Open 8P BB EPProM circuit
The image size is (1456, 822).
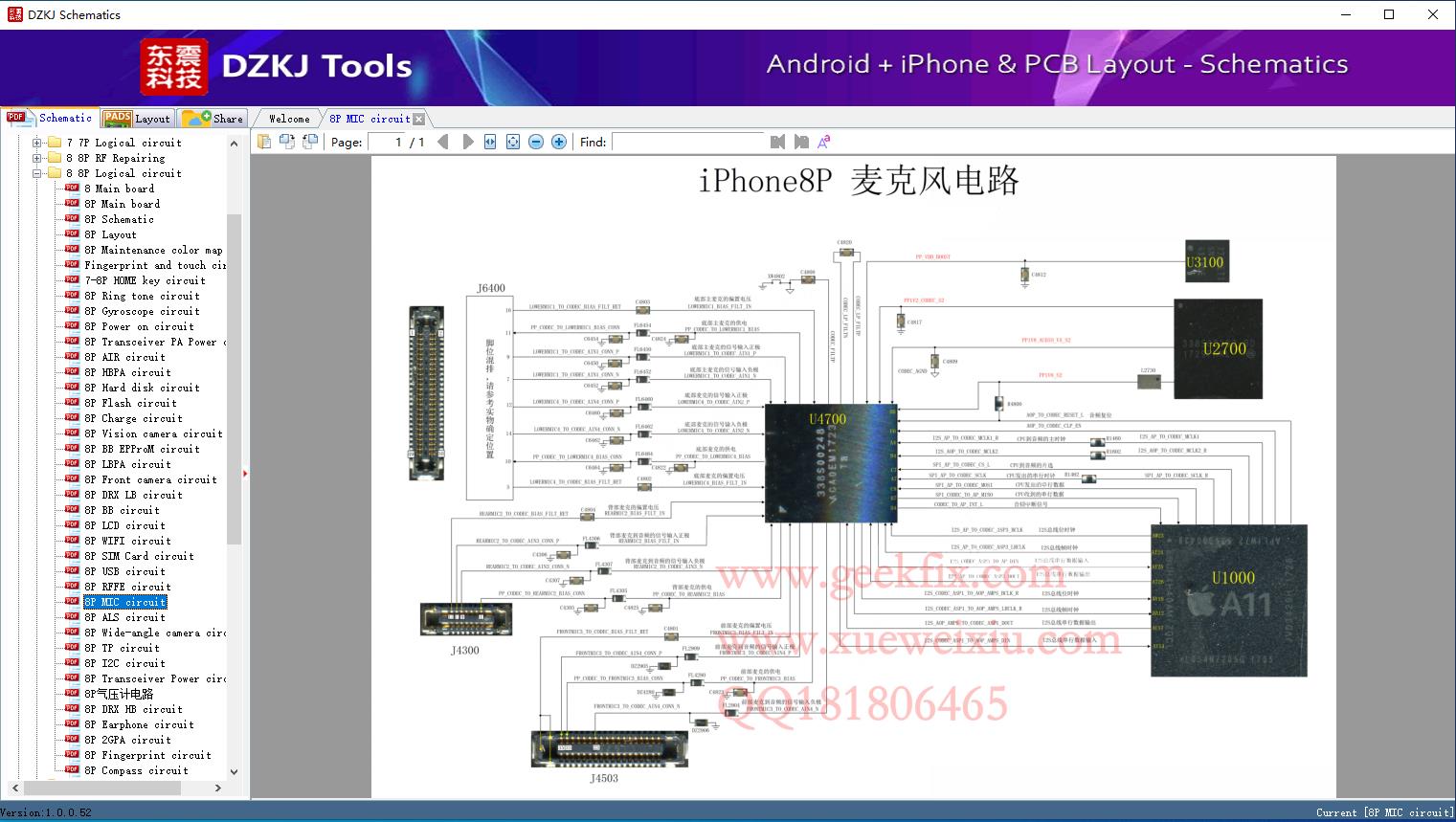point(142,449)
